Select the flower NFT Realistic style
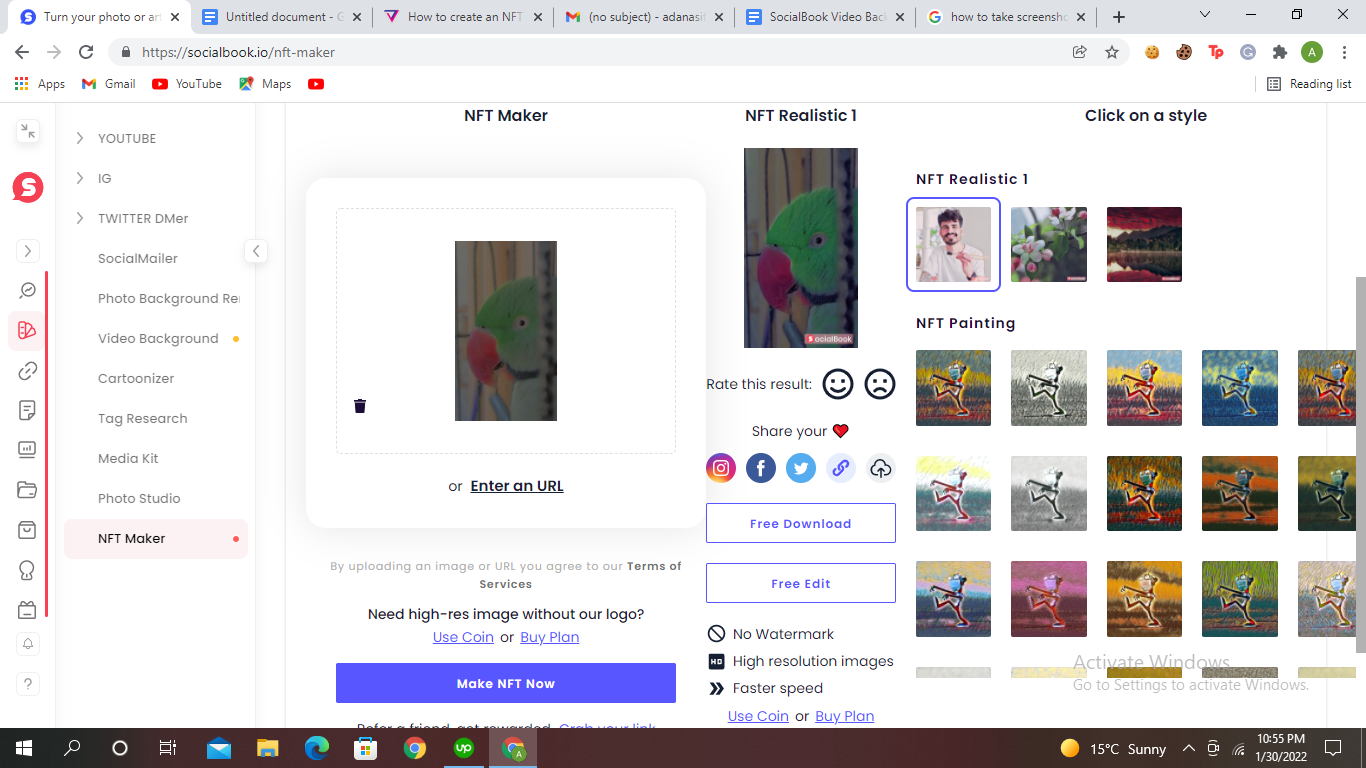This screenshot has width=1366, height=768. click(x=1049, y=245)
